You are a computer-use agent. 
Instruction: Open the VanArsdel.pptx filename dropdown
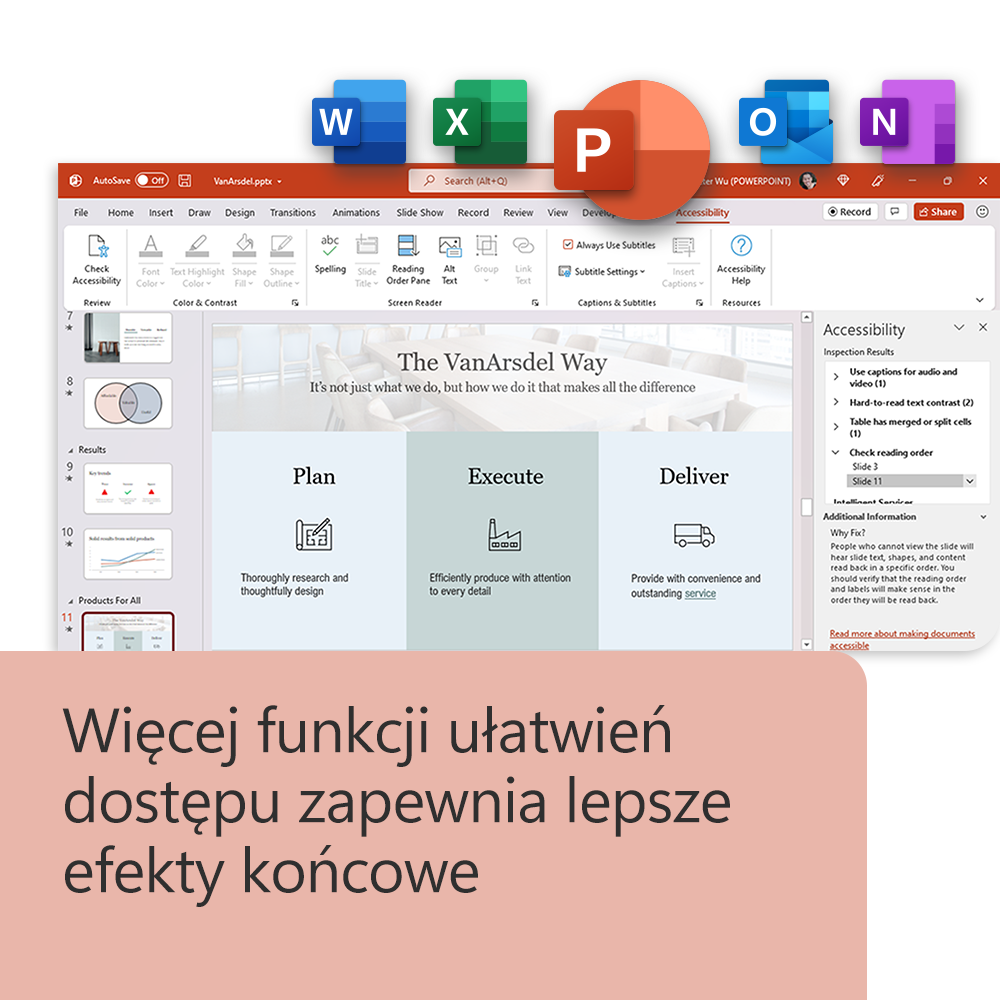click(279, 181)
